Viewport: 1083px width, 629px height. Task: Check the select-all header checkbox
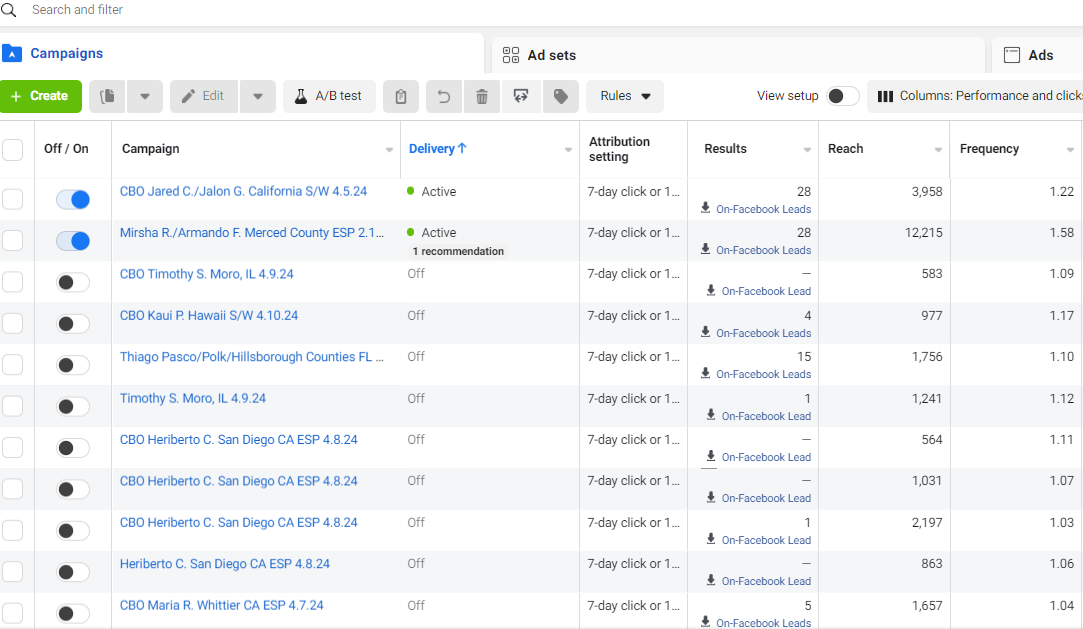click(x=12, y=150)
